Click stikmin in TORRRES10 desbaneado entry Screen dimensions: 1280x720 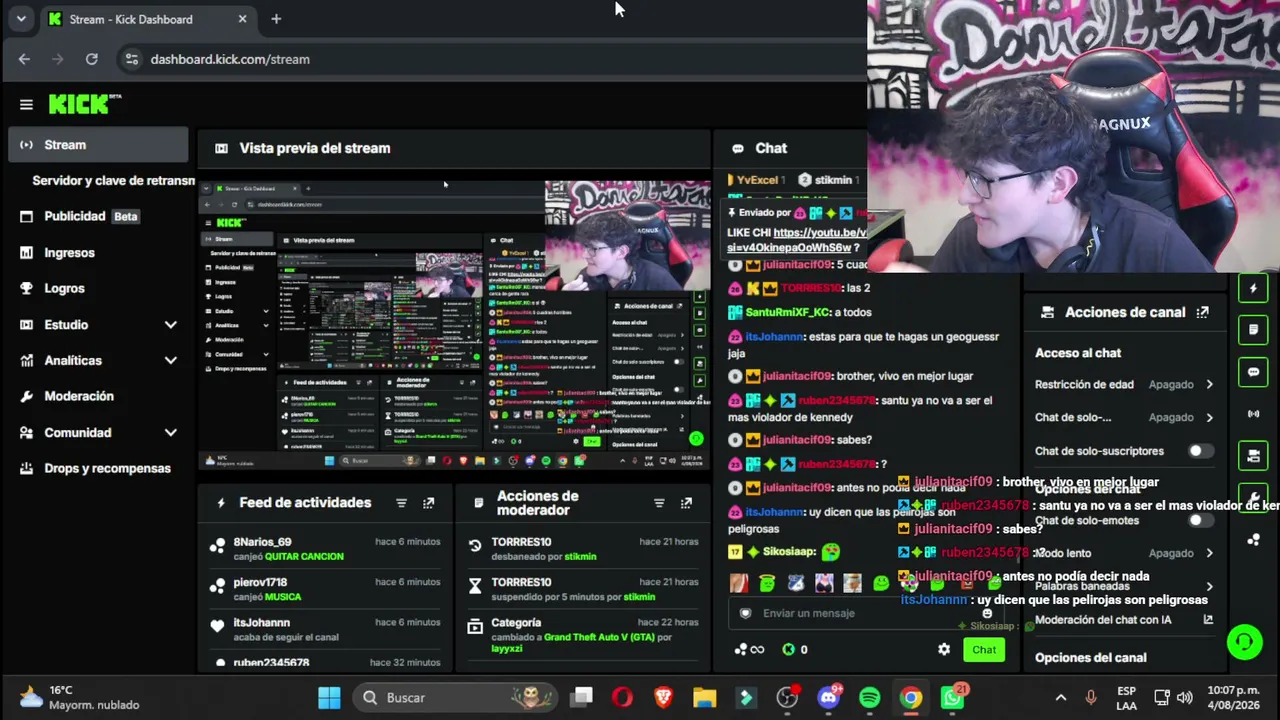[580, 557]
